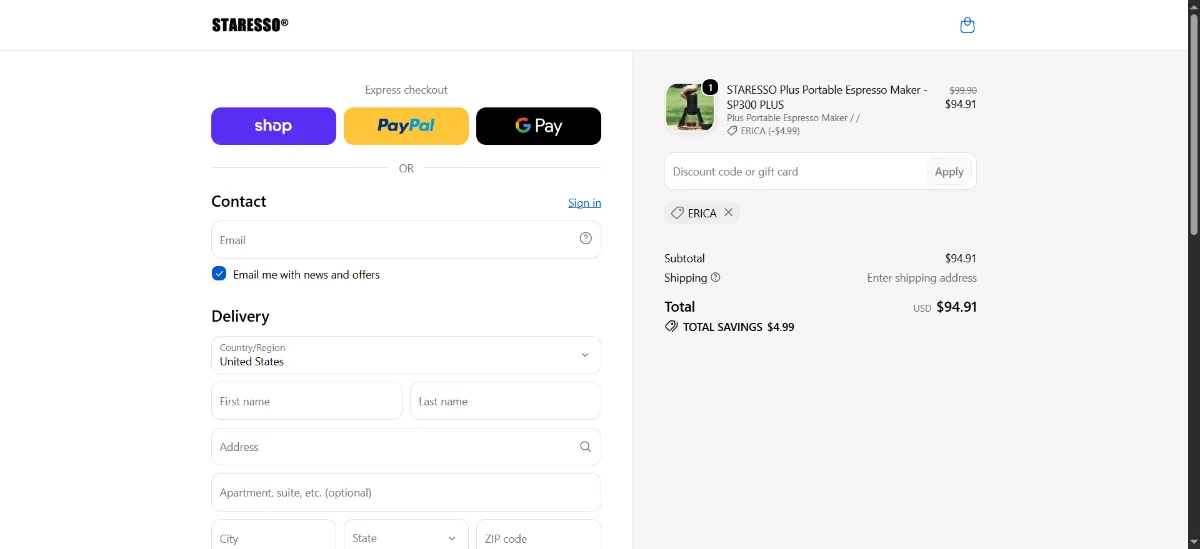
Task: Remove the ERICA discount code
Action: tap(729, 213)
